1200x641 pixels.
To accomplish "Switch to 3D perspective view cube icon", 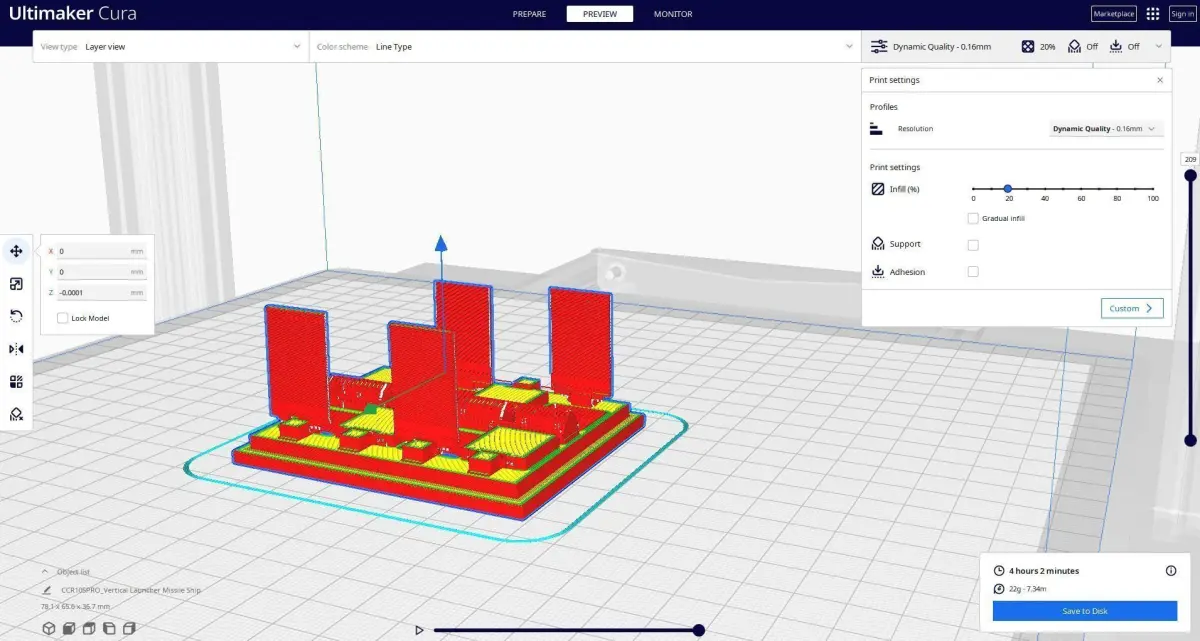I will 48,628.
